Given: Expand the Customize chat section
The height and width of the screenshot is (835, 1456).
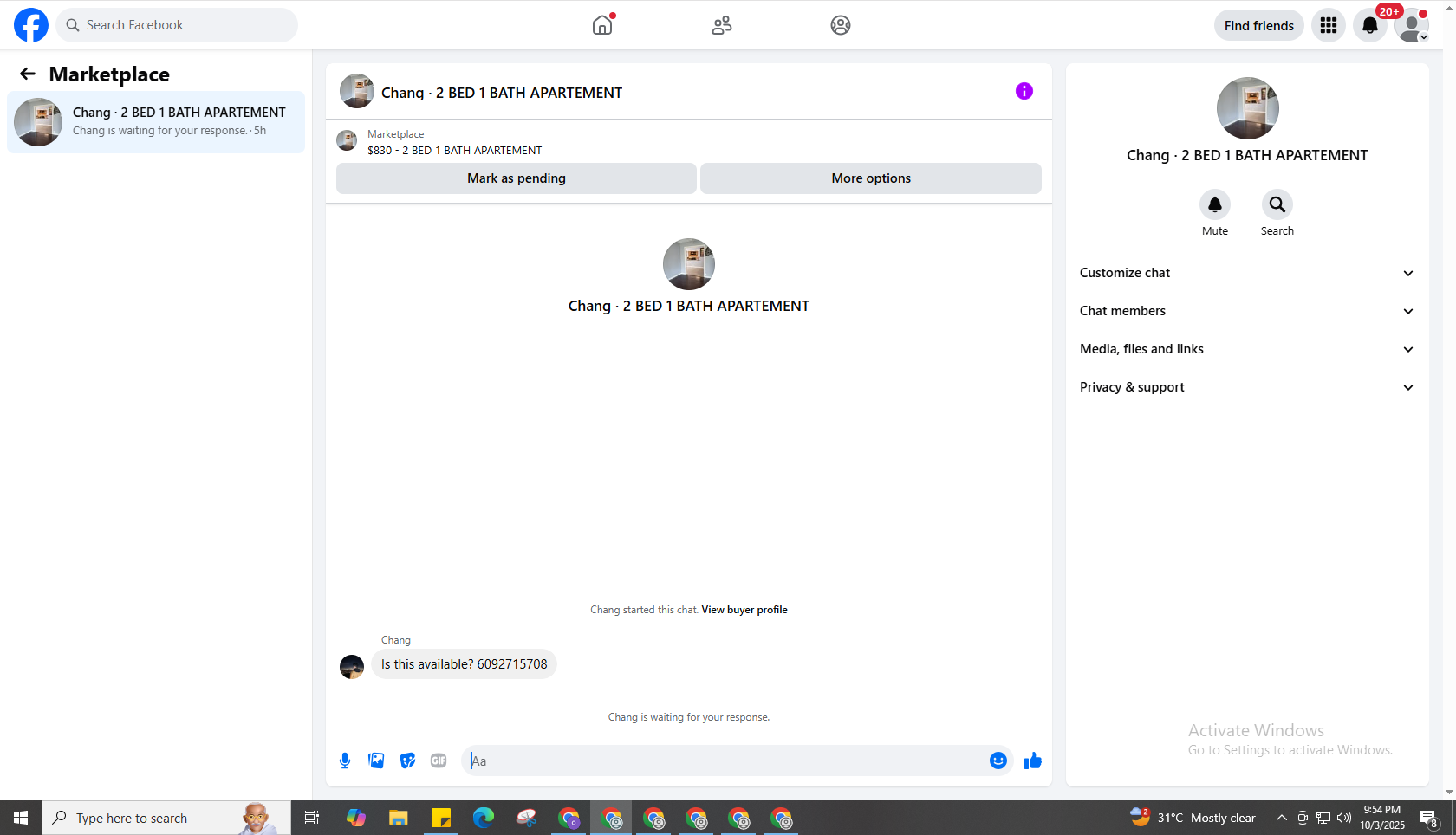Looking at the screenshot, I should click(1247, 273).
